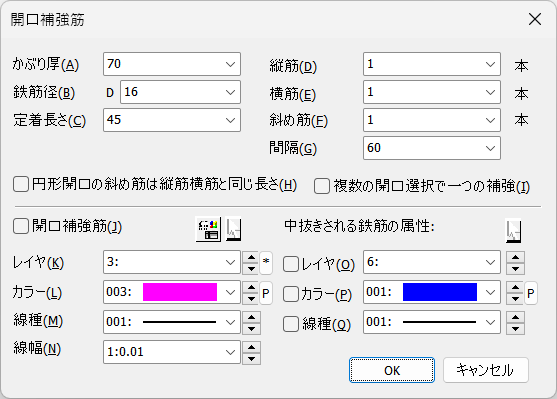Increase 線種(M) value with up arrow
The width and height of the screenshot is (557, 399).
[x=252, y=317]
